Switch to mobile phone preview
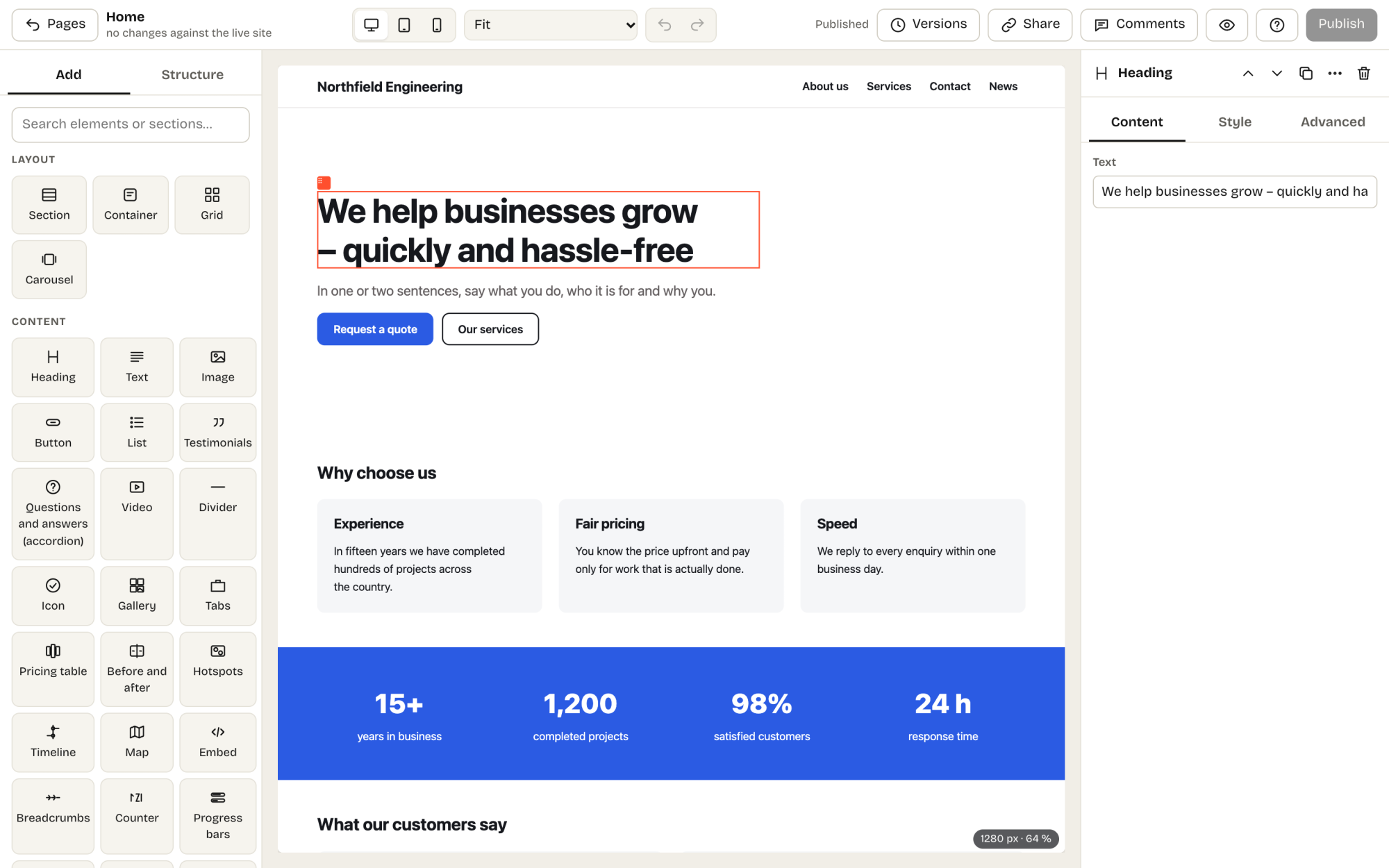The width and height of the screenshot is (1389, 868). 436,25
